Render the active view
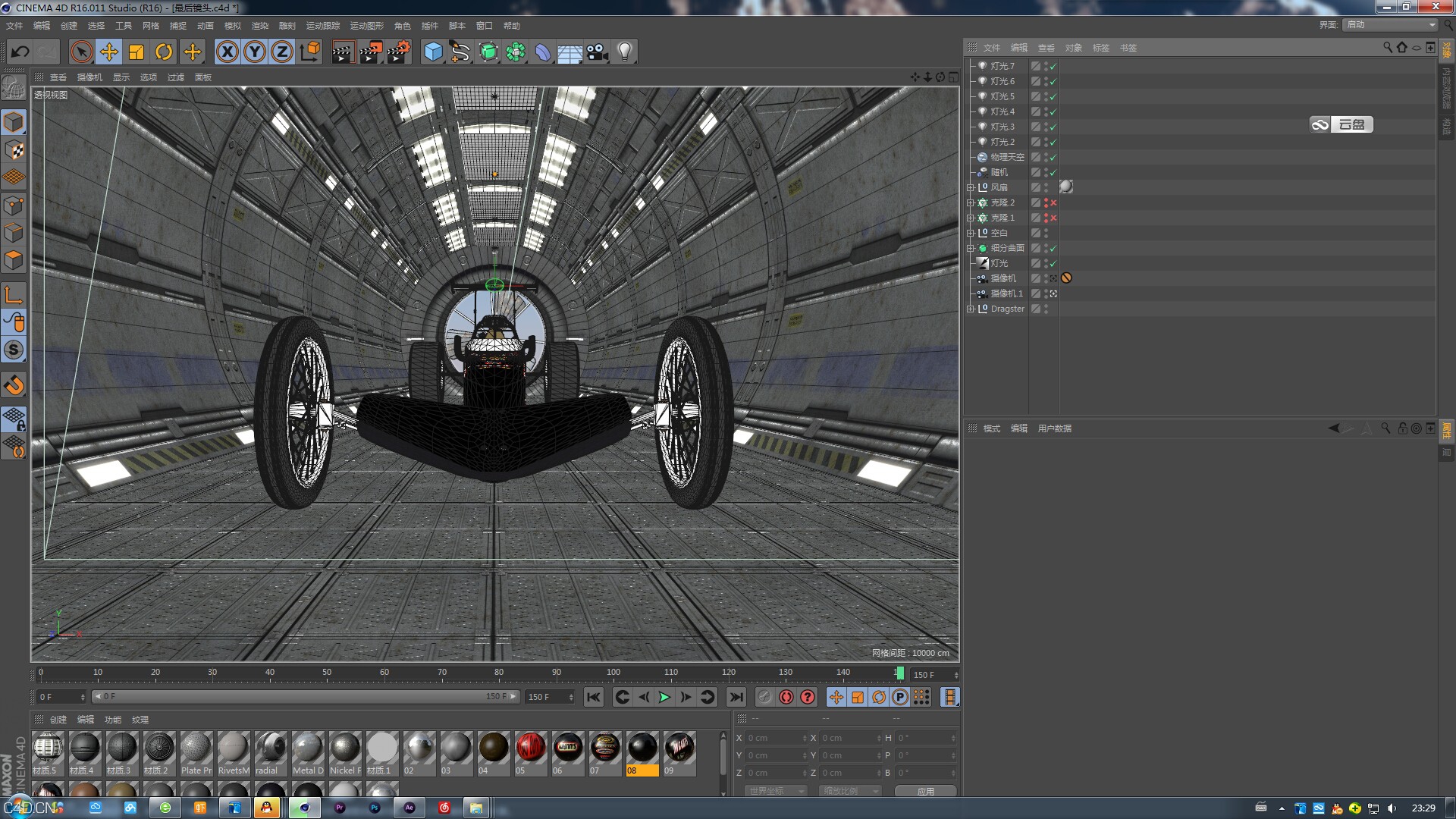The image size is (1456, 819). click(x=344, y=52)
